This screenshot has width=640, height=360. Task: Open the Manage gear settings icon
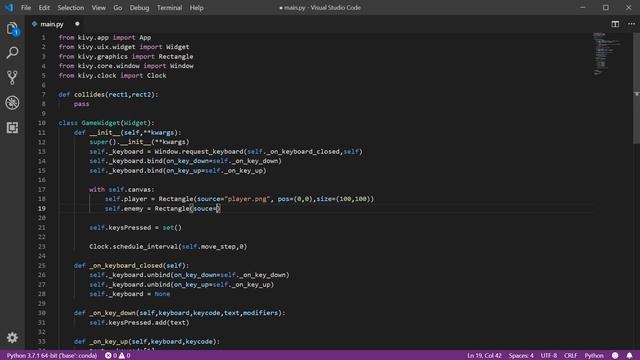point(12,338)
